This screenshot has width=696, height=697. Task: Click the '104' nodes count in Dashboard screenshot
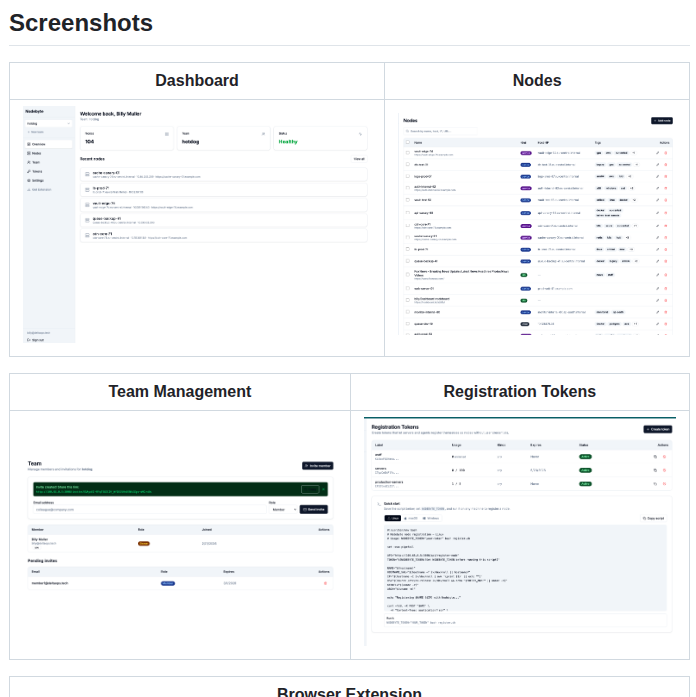point(89,141)
